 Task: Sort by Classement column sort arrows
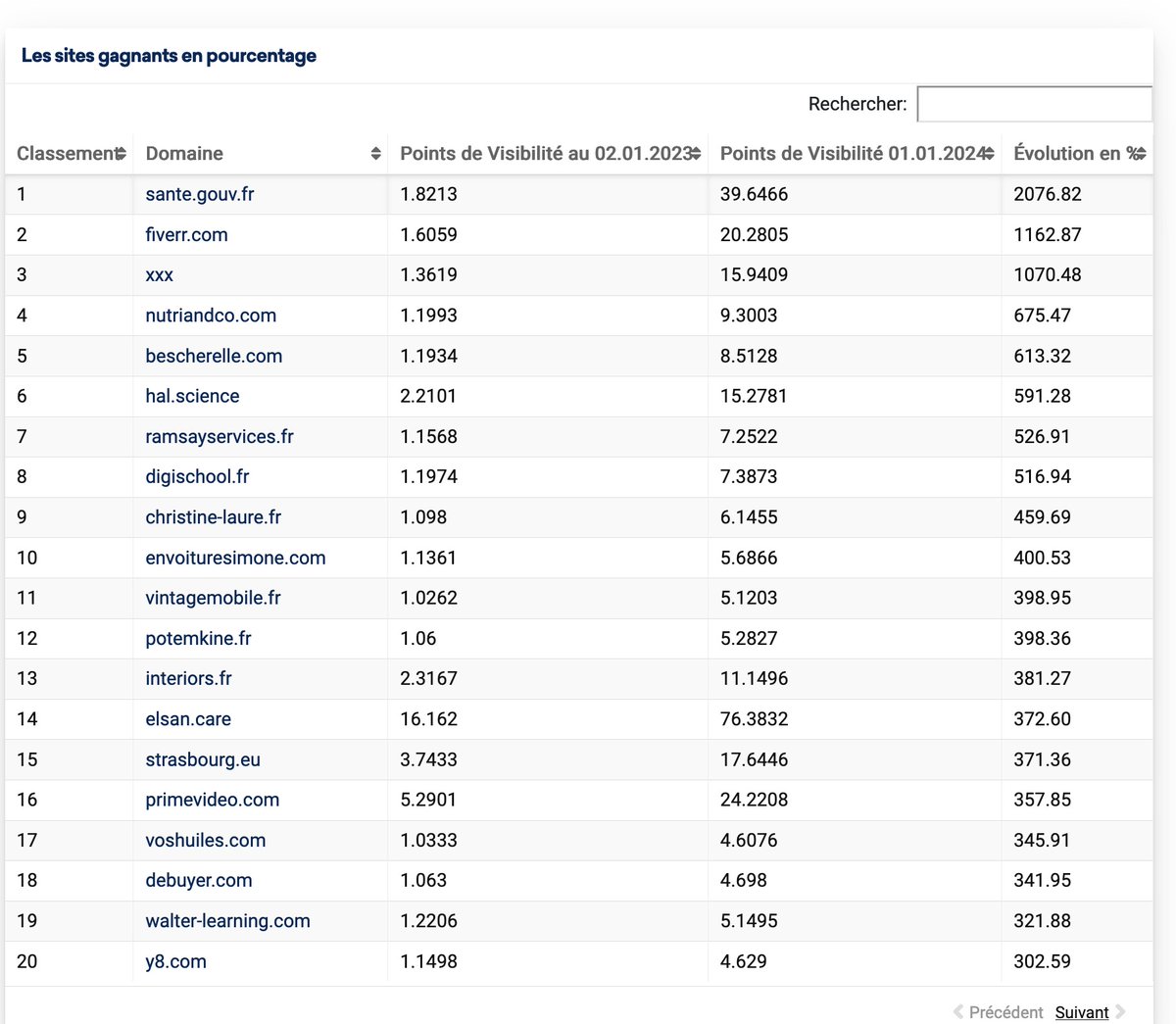click(x=121, y=154)
